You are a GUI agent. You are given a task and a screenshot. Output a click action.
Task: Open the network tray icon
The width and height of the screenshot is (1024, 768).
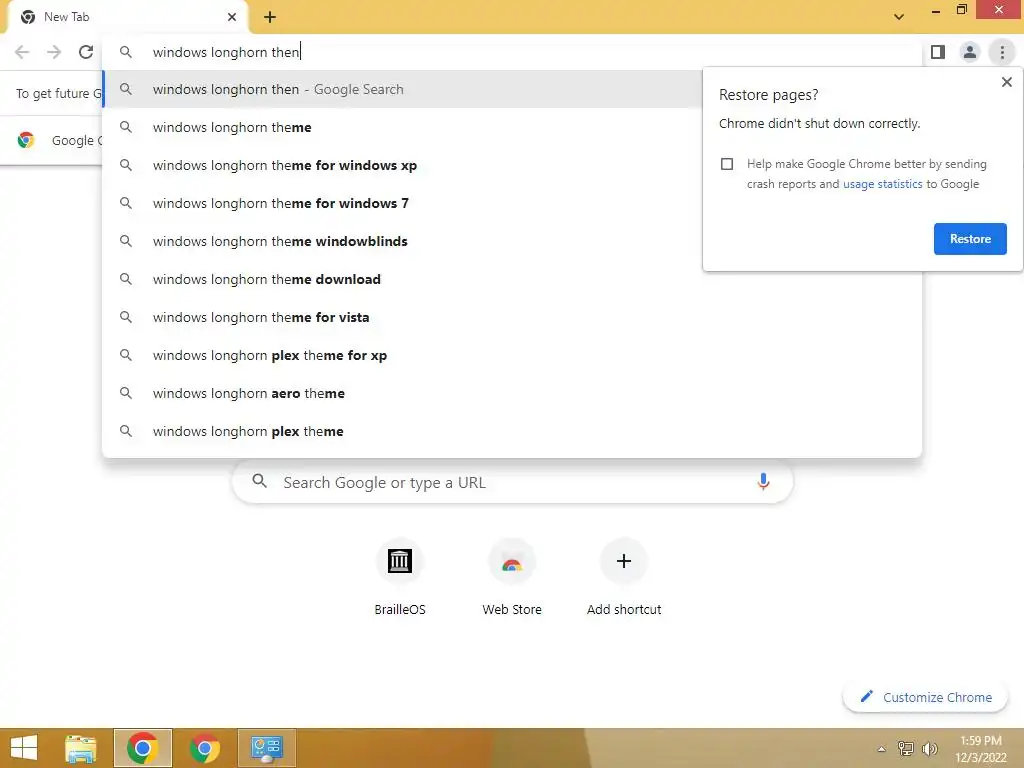point(905,748)
